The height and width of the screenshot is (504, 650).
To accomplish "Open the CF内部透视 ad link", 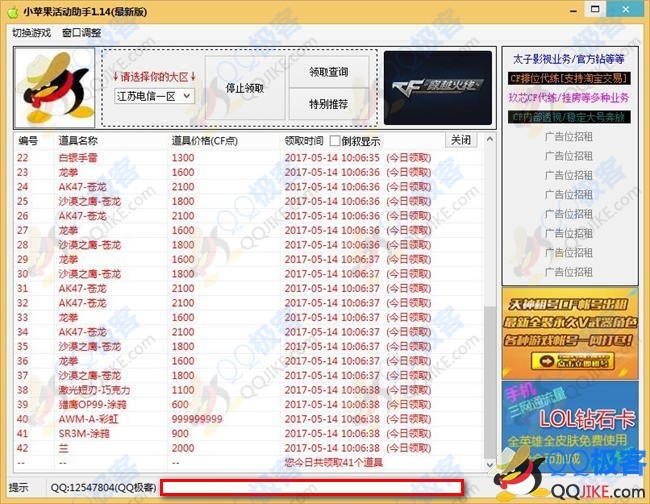I will (569, 117).
